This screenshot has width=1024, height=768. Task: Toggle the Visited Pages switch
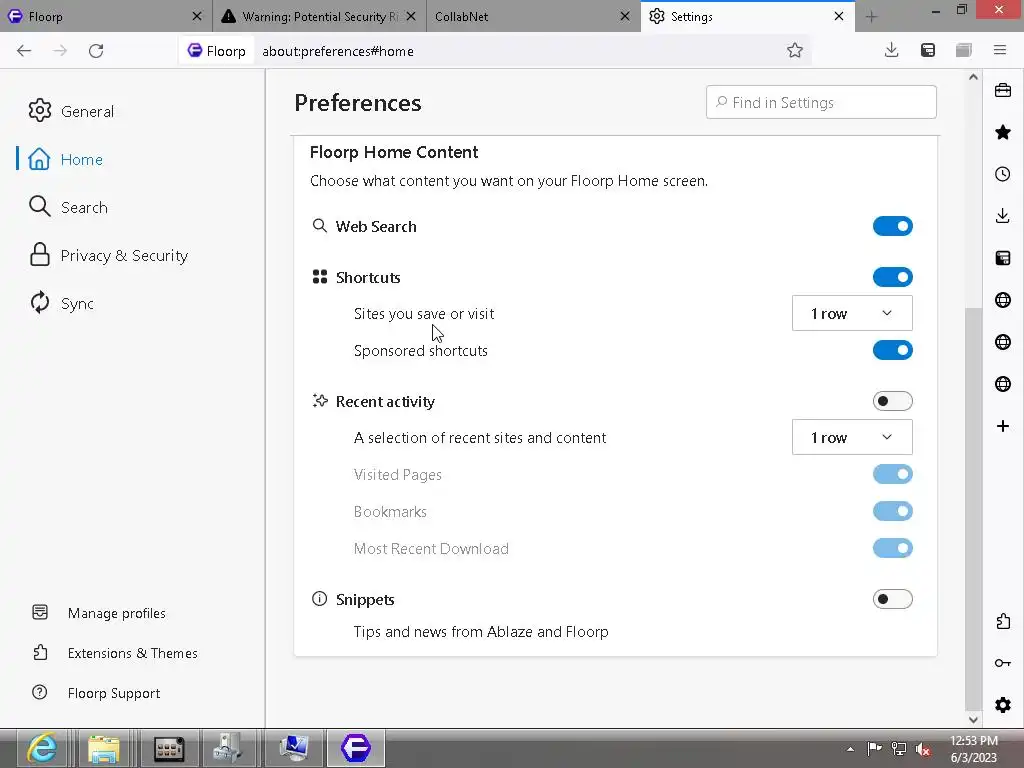tap(893, 474)
